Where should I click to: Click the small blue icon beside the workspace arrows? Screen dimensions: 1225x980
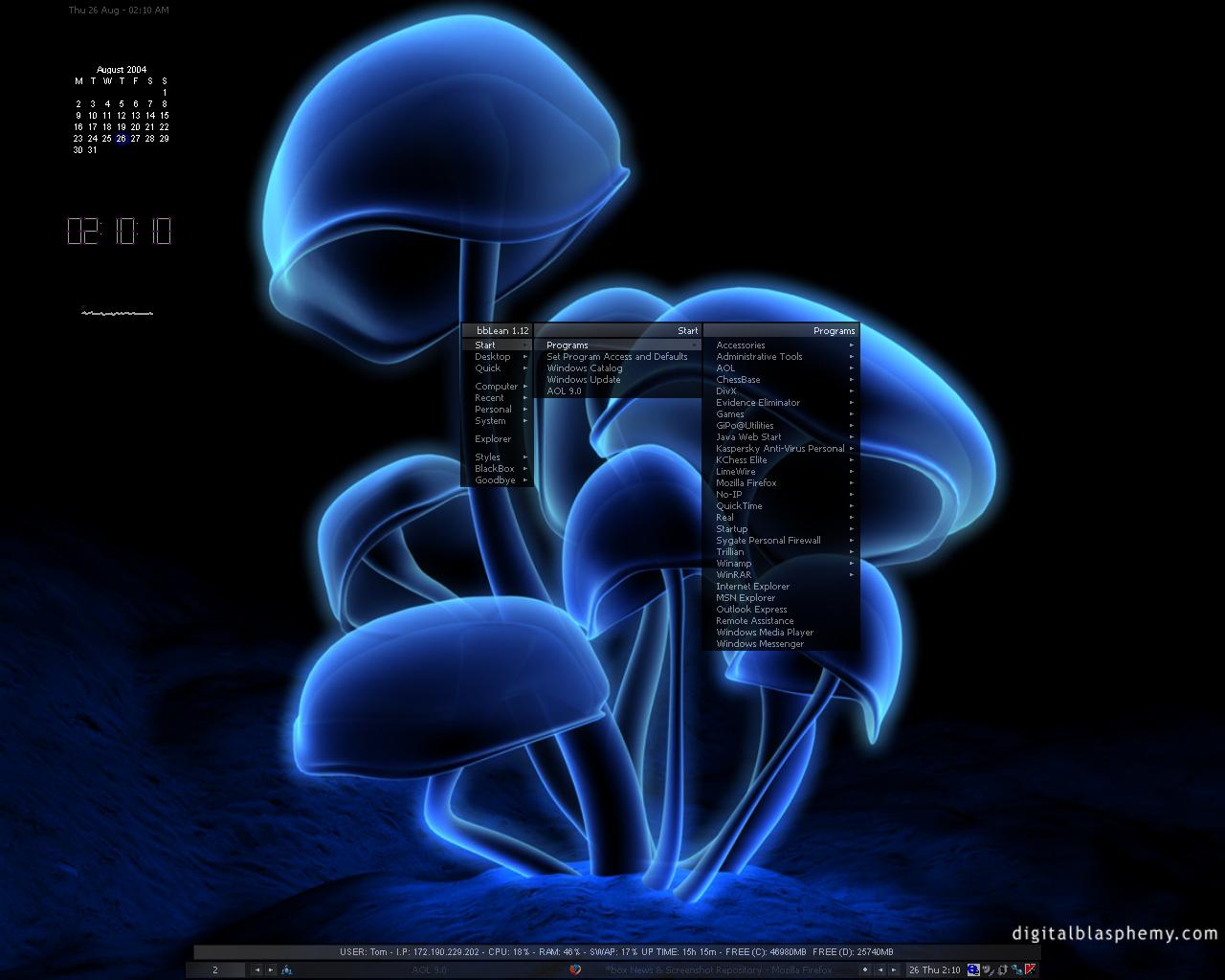(287, 969)
